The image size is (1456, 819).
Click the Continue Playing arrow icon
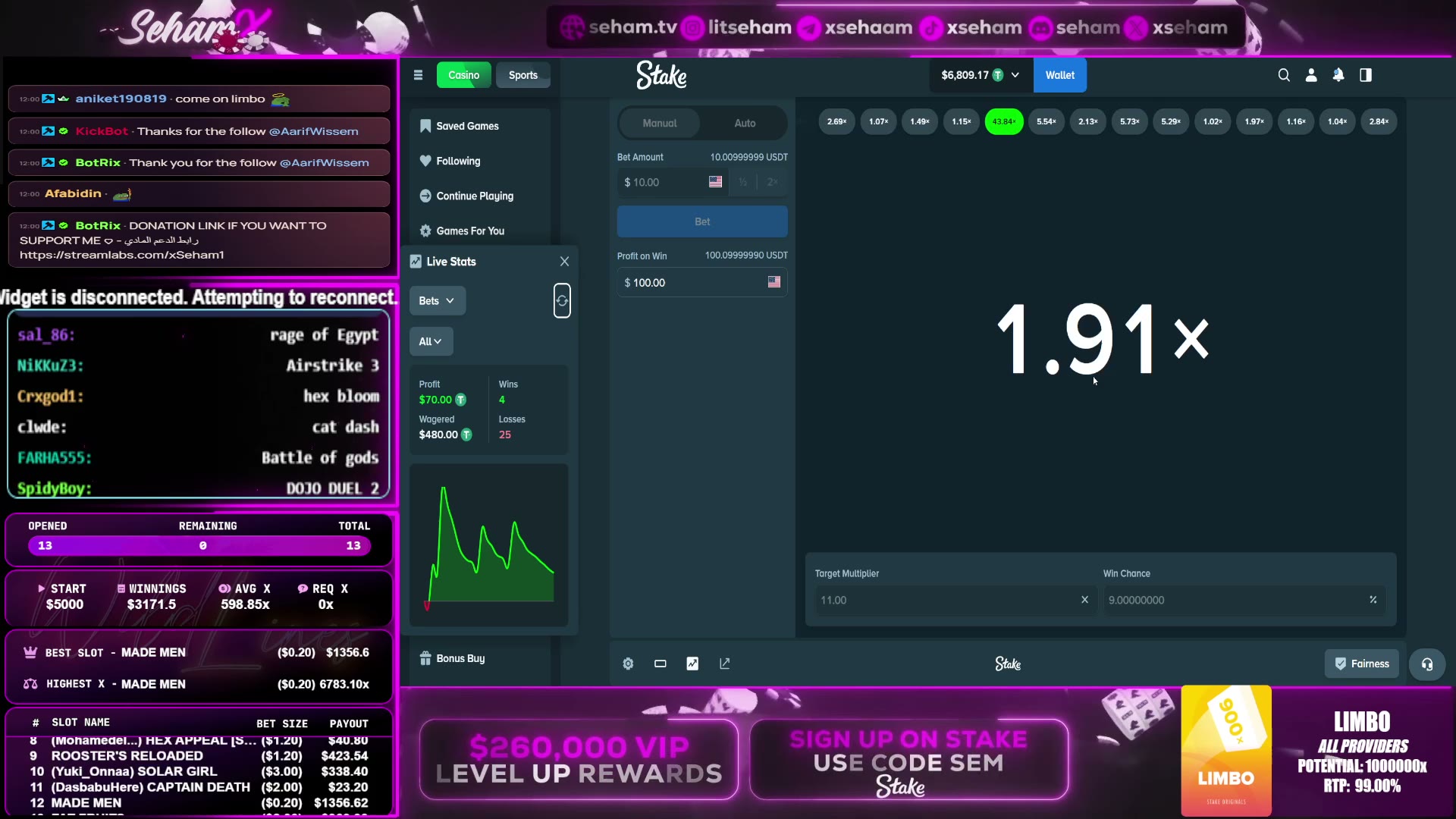coord(425,196)
